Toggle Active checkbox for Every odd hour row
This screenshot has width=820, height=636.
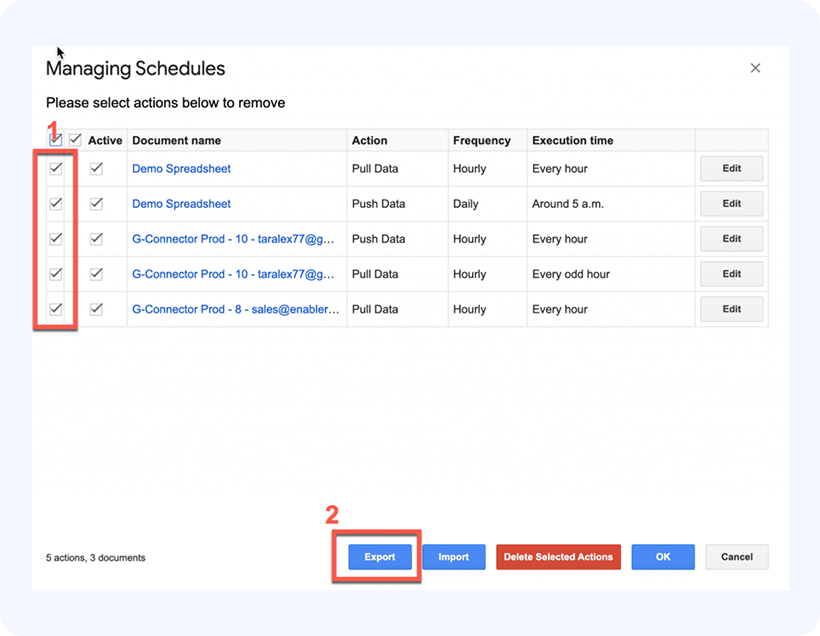point(96,274)
